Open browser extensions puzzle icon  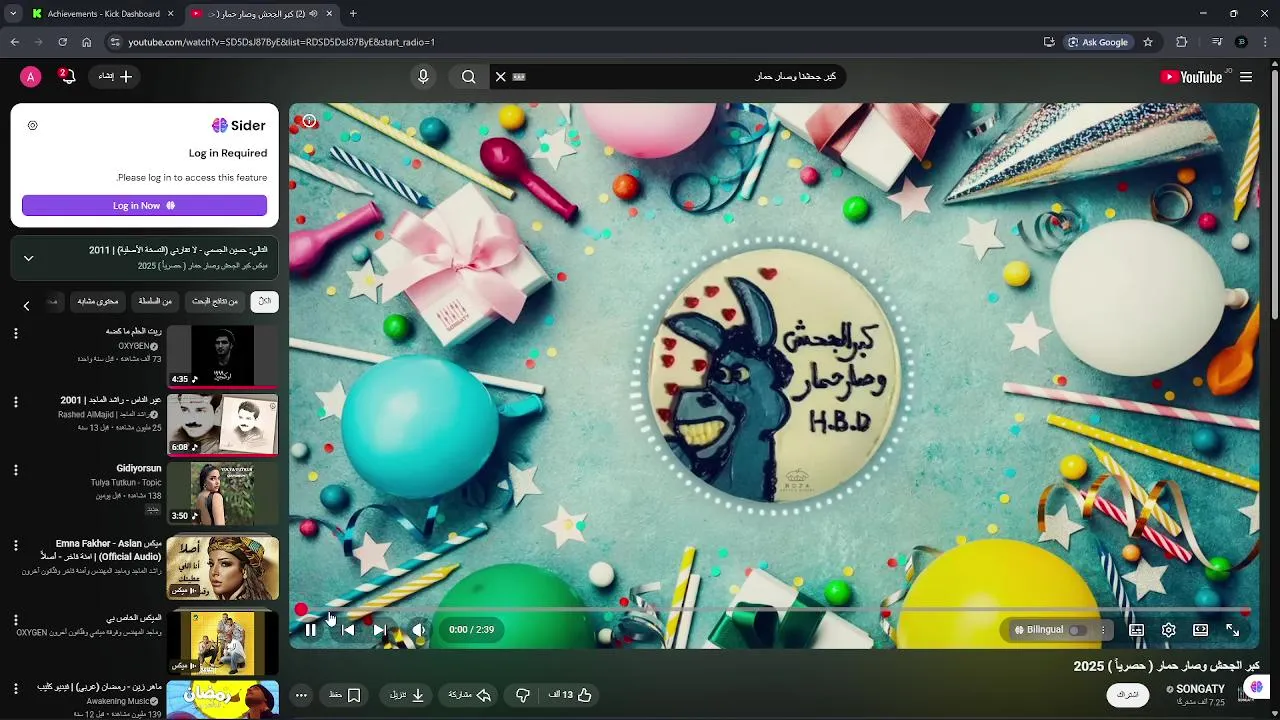point(1182,42)
